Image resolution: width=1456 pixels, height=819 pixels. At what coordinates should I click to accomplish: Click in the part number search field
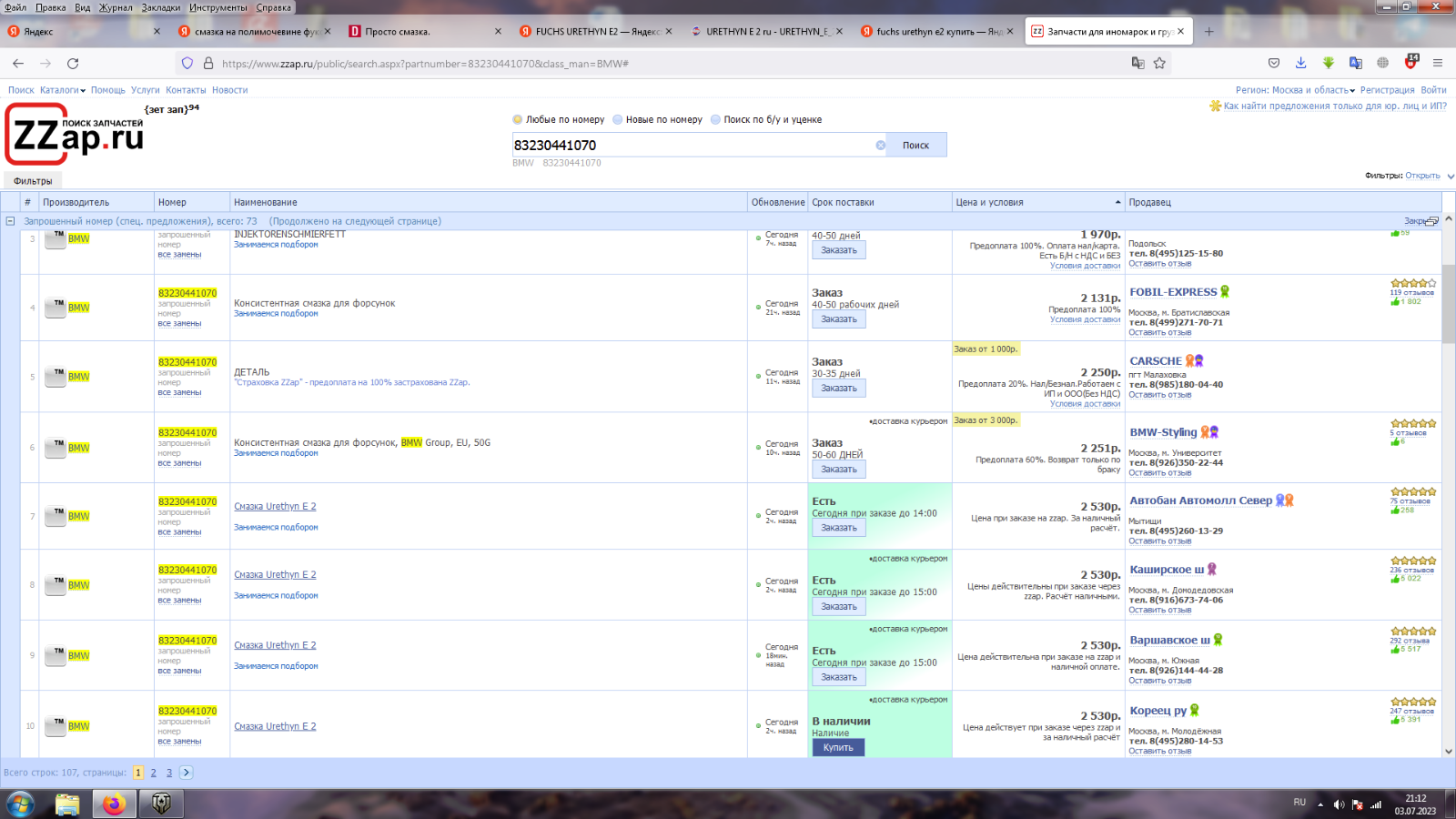[693, 146]
